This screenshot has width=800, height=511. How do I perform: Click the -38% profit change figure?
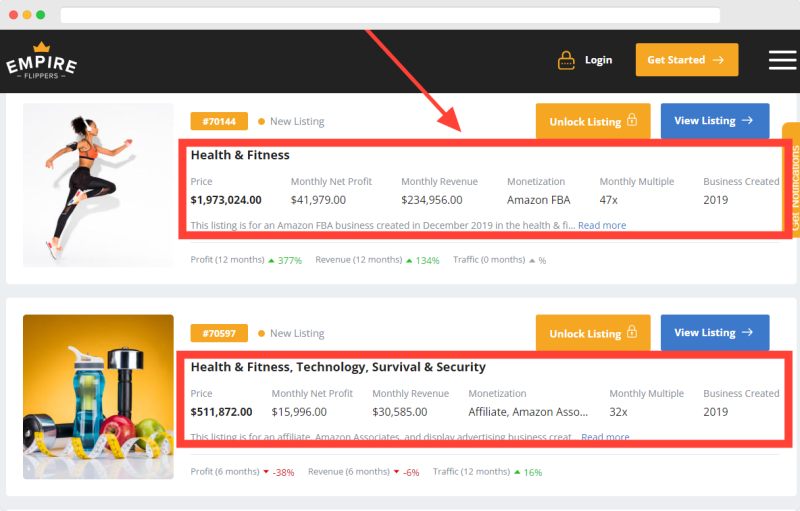[x=283, y=473]
